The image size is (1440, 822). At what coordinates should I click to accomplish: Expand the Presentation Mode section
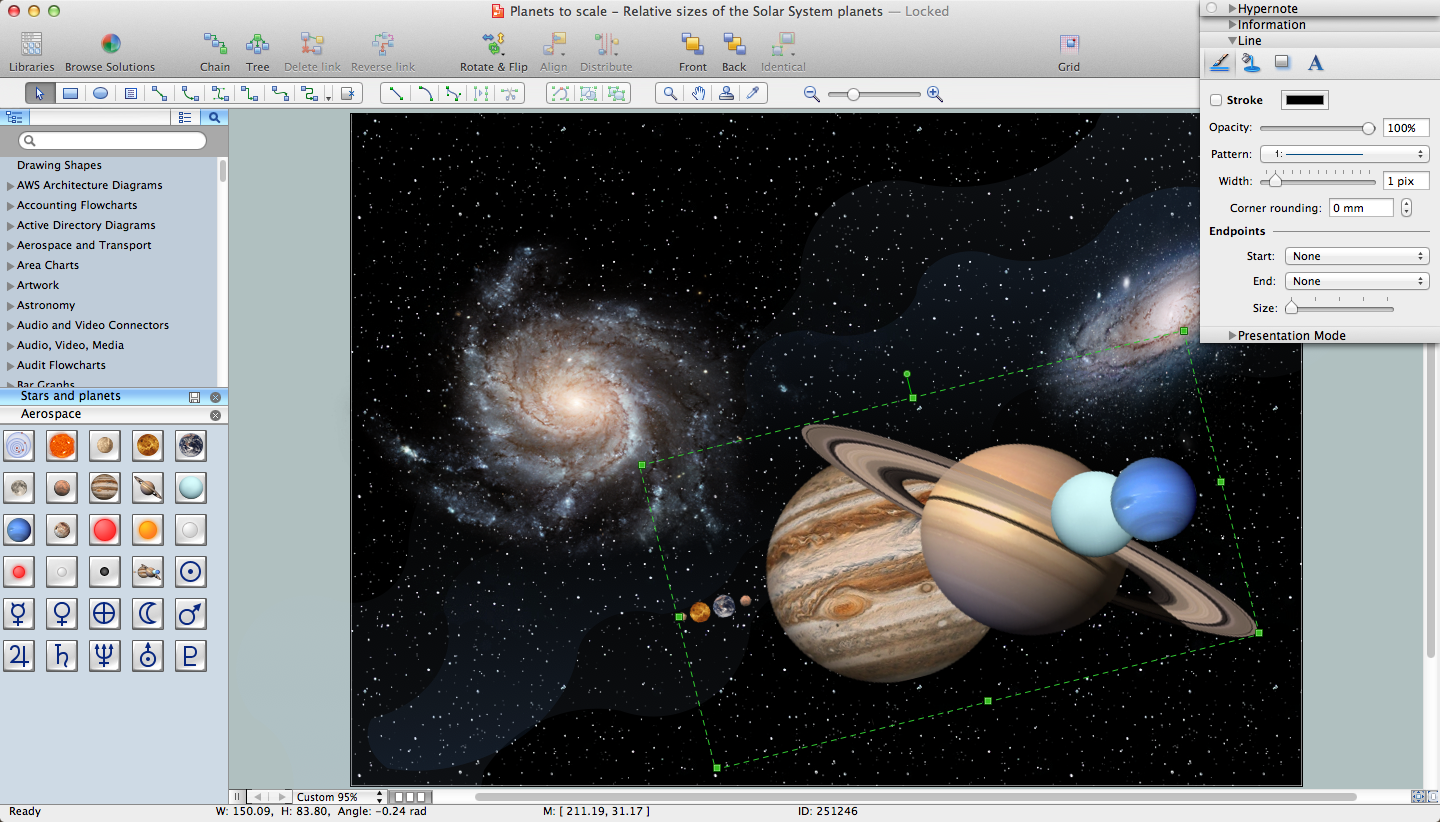tap(1232, 336)
